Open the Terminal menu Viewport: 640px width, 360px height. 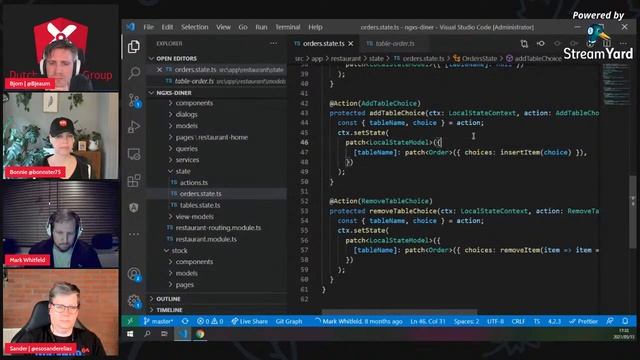pyautogui.click(x=288, y=27)
